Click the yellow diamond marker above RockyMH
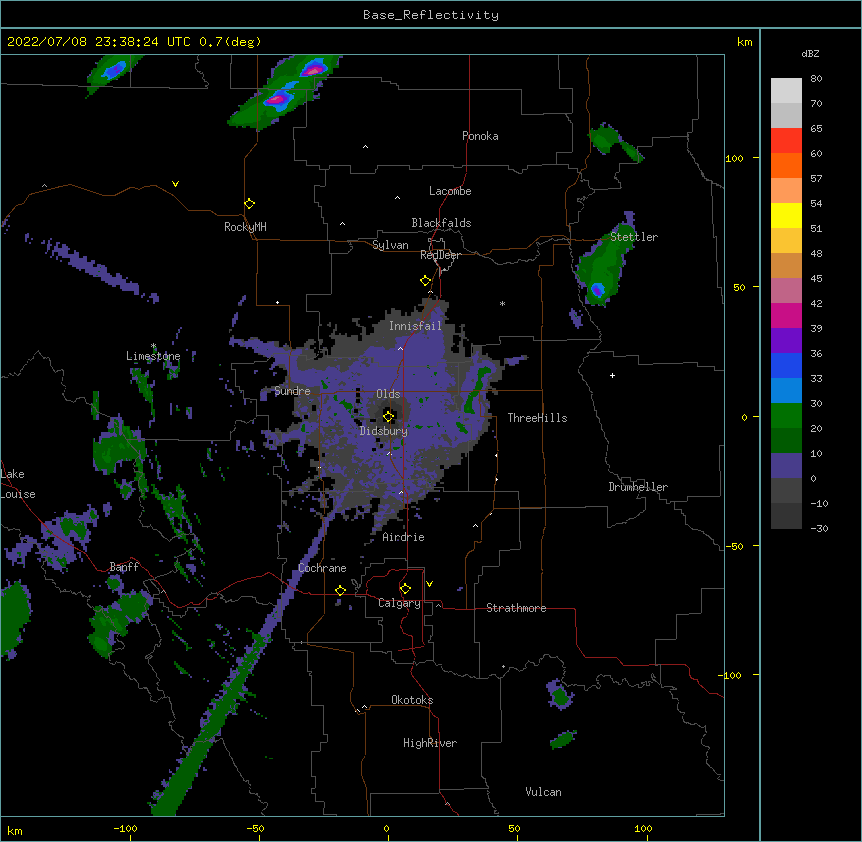The image size is (862, 842). coord(249,203)
